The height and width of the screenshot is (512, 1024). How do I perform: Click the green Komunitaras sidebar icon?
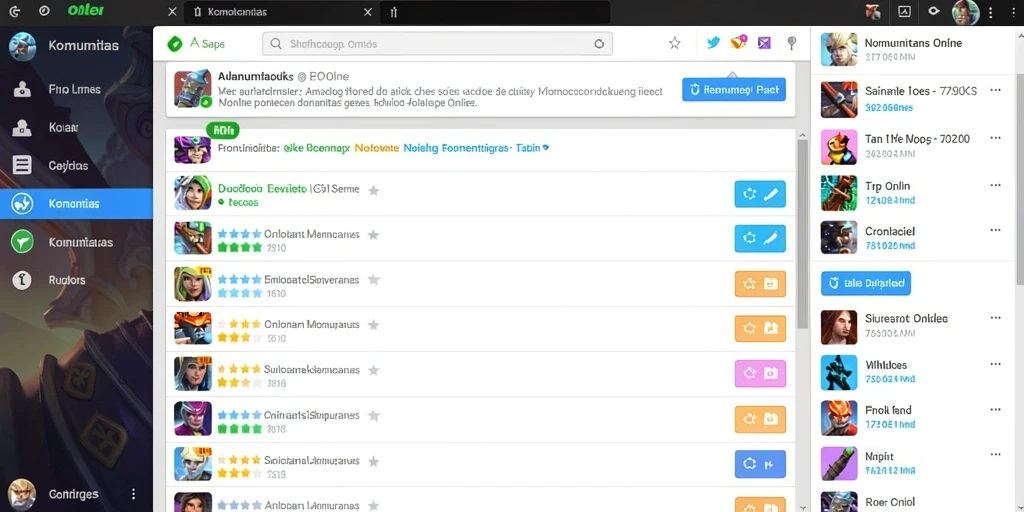(x=22, y=242)
